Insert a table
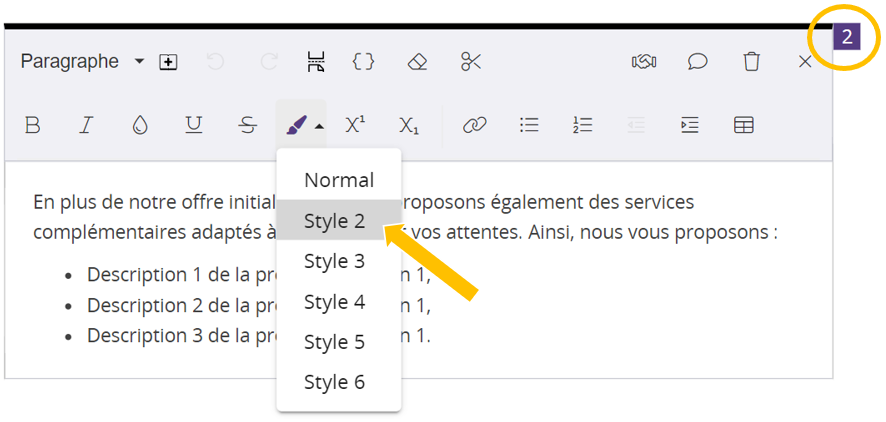 tap(744, 125)
